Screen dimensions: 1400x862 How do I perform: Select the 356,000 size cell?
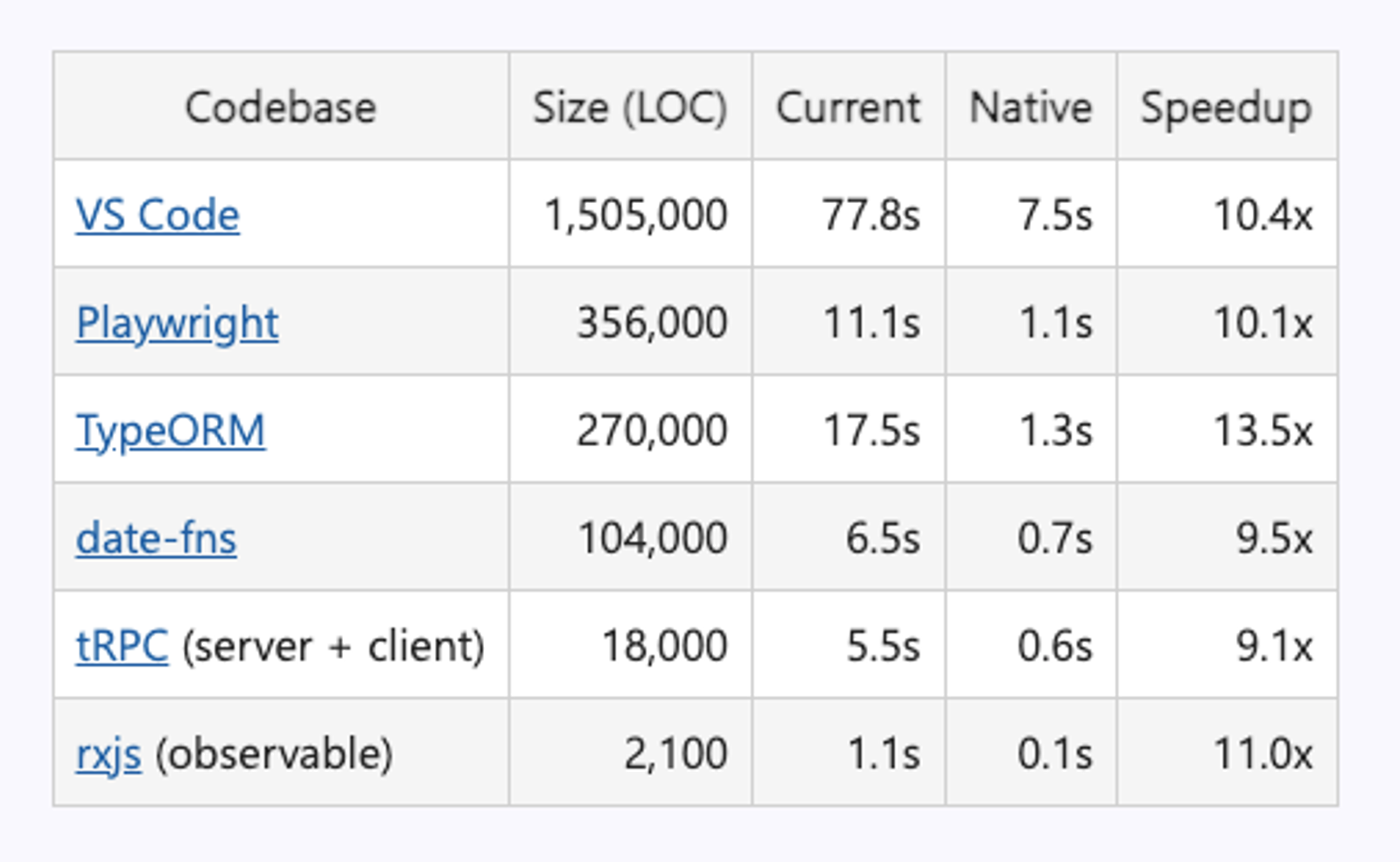(630, 321)
